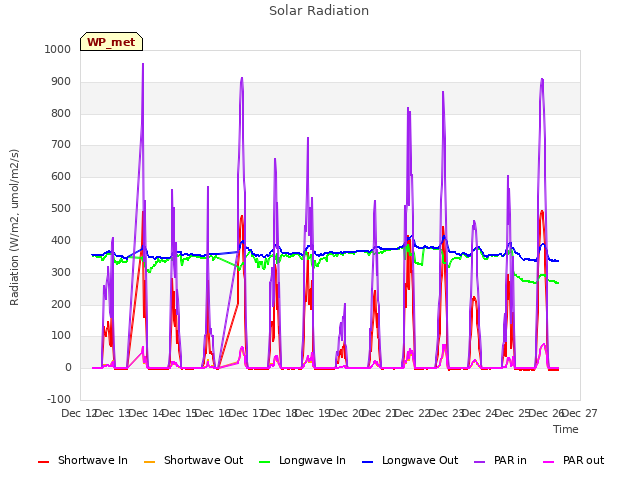
Task: Toggle the PAR in legend entry
Action: [x=500, y=460]
